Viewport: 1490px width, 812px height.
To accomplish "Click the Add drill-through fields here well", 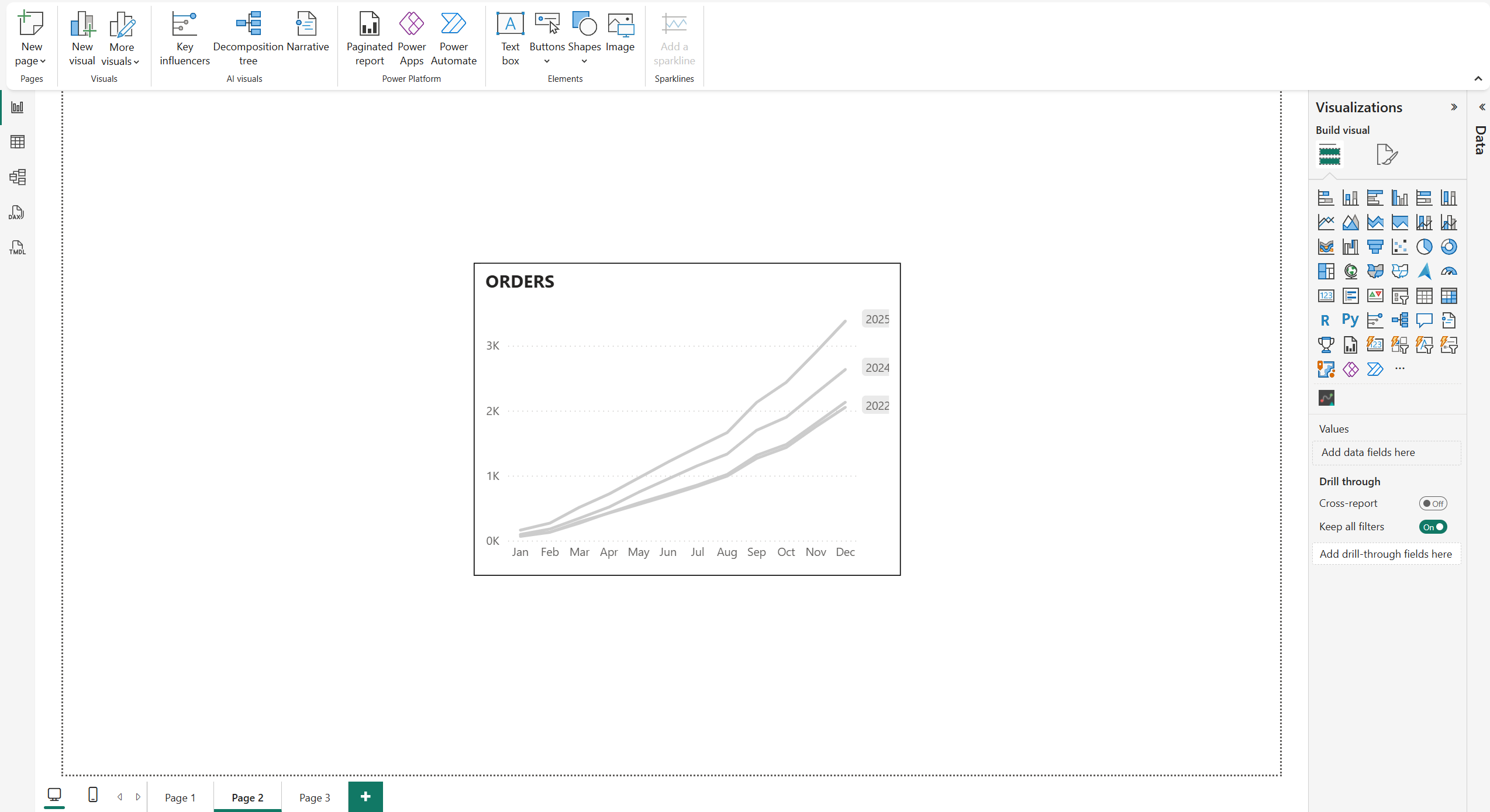I will (1385, 554).
